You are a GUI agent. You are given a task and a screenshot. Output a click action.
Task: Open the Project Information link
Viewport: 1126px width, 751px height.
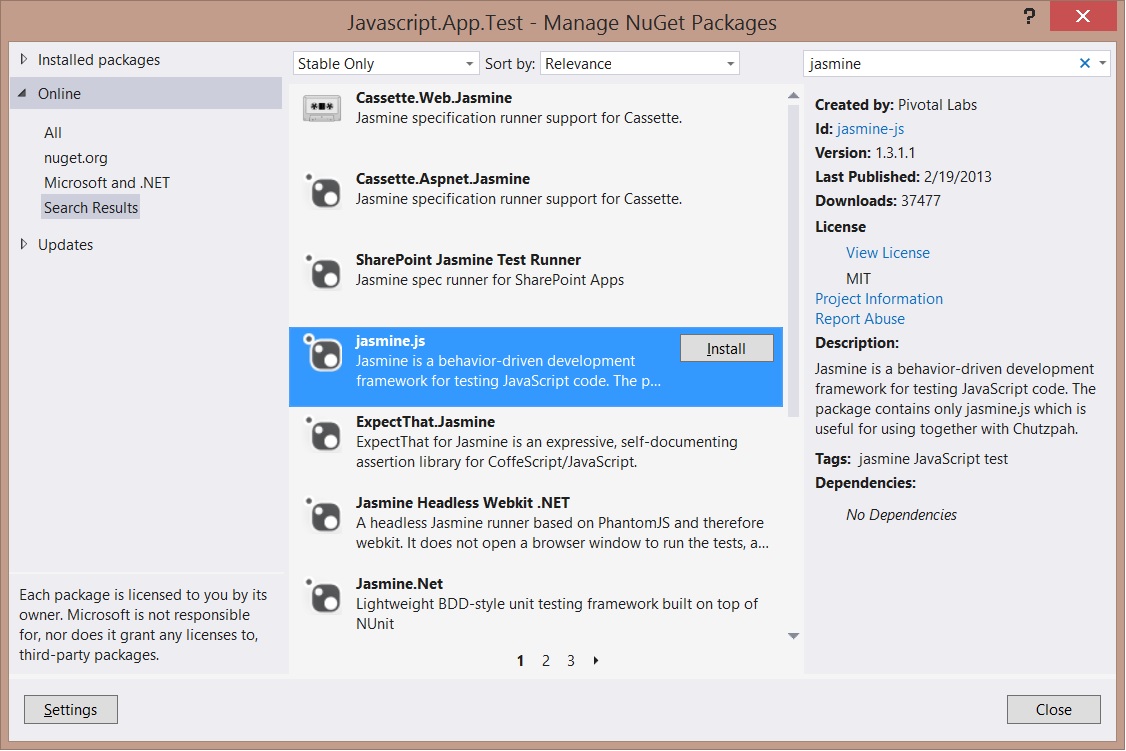(x=879, y=299)
